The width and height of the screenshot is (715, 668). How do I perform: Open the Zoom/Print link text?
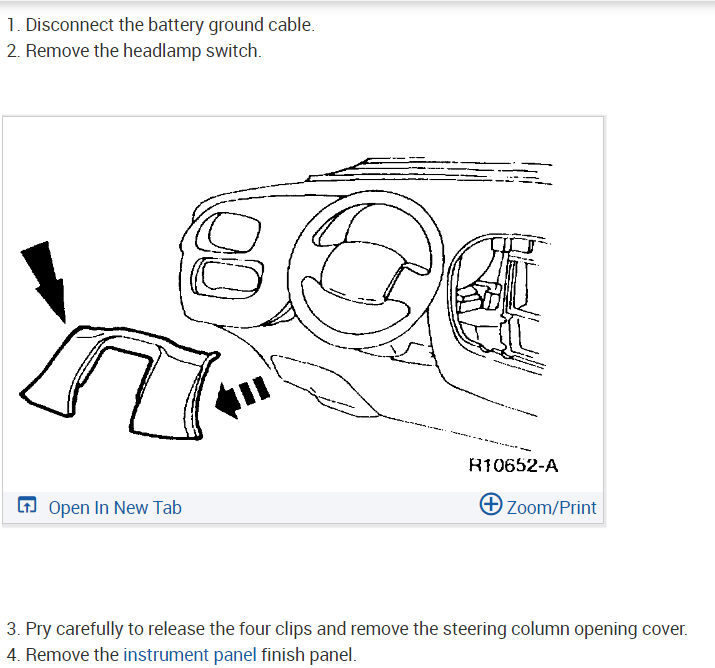tap(551, 508)
